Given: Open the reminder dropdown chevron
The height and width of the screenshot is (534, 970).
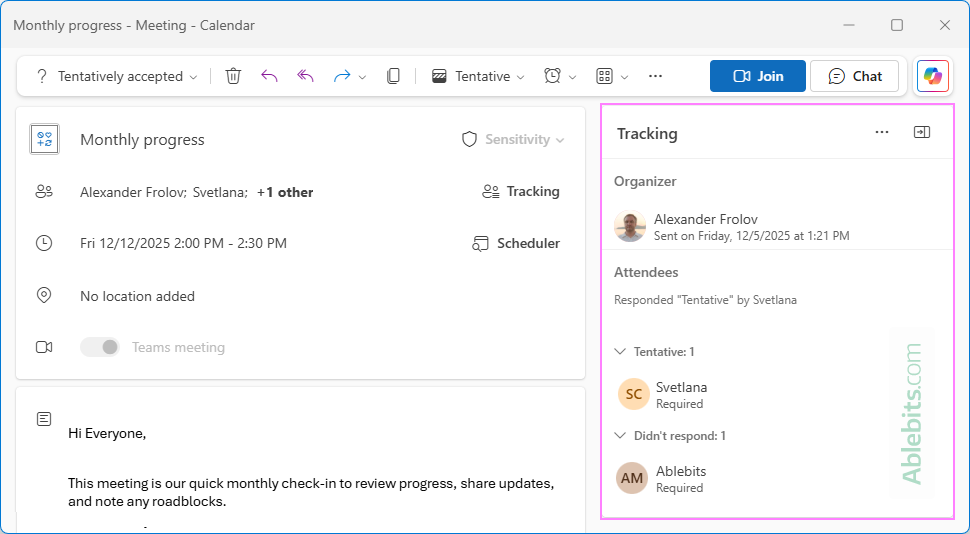Looking at the screenshot, I should tap(572, 77).
